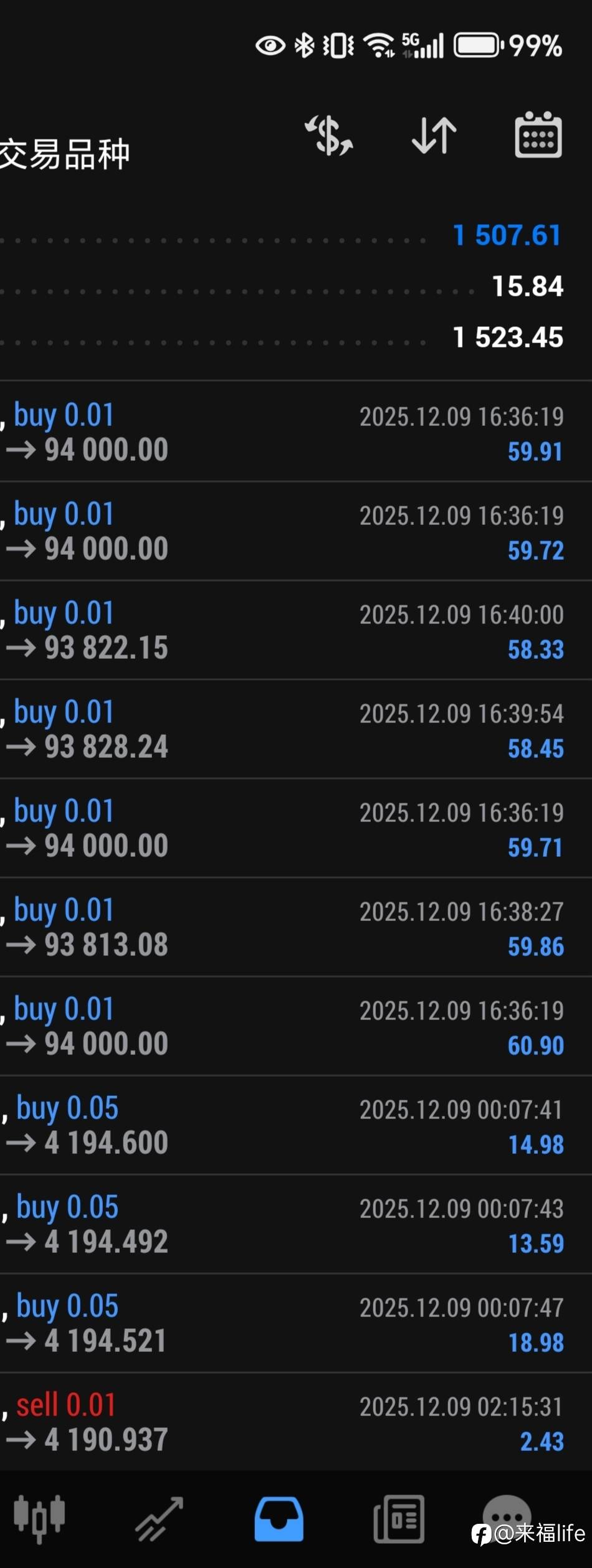Tap the trade dated 2025.12.09 00:07:47
Image resolution: width=592 pixels, height=1568 pixels.
click(296, 1323)
